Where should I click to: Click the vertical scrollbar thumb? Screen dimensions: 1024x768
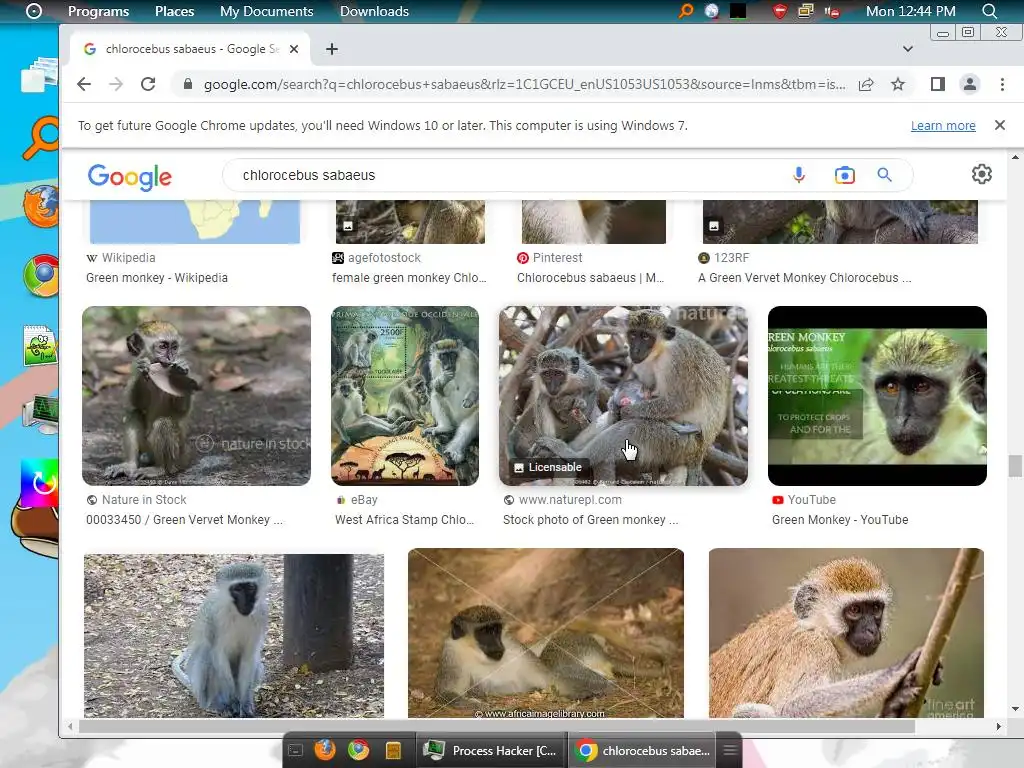(x=1014, y=466)
